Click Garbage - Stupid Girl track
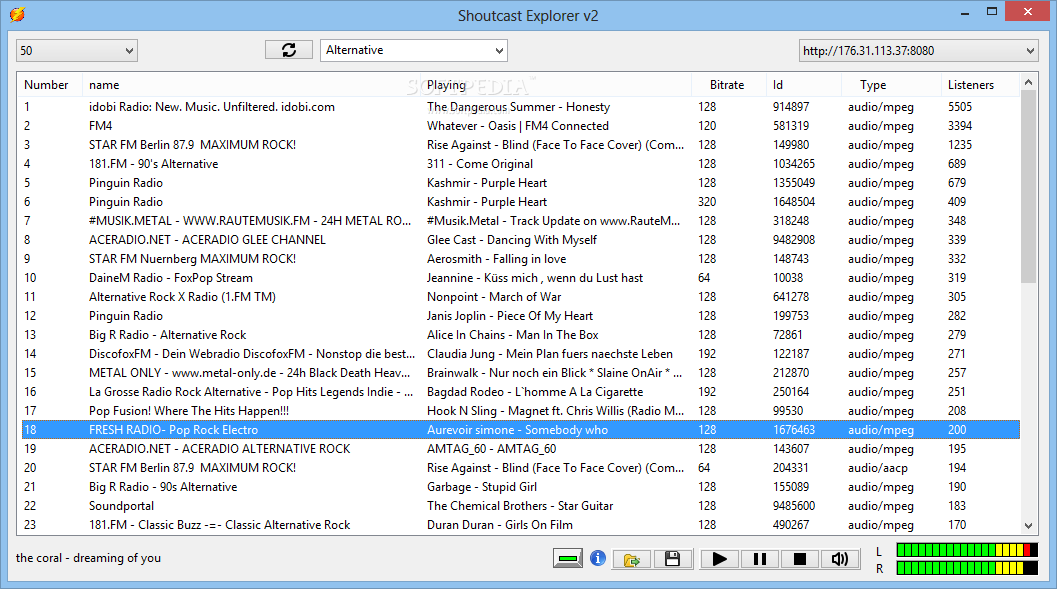 (481, 487)
